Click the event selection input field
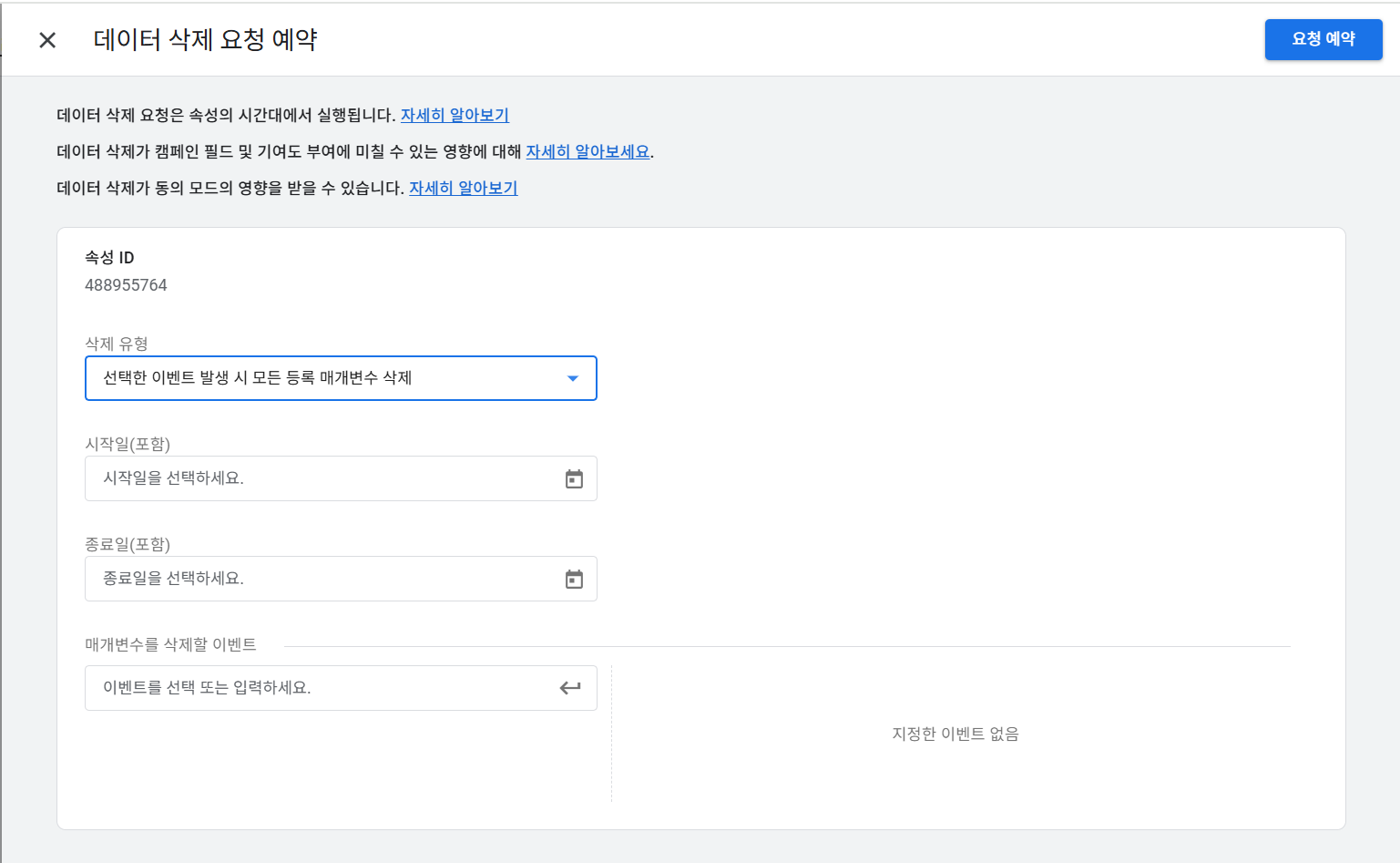 (x=341, y=688)
